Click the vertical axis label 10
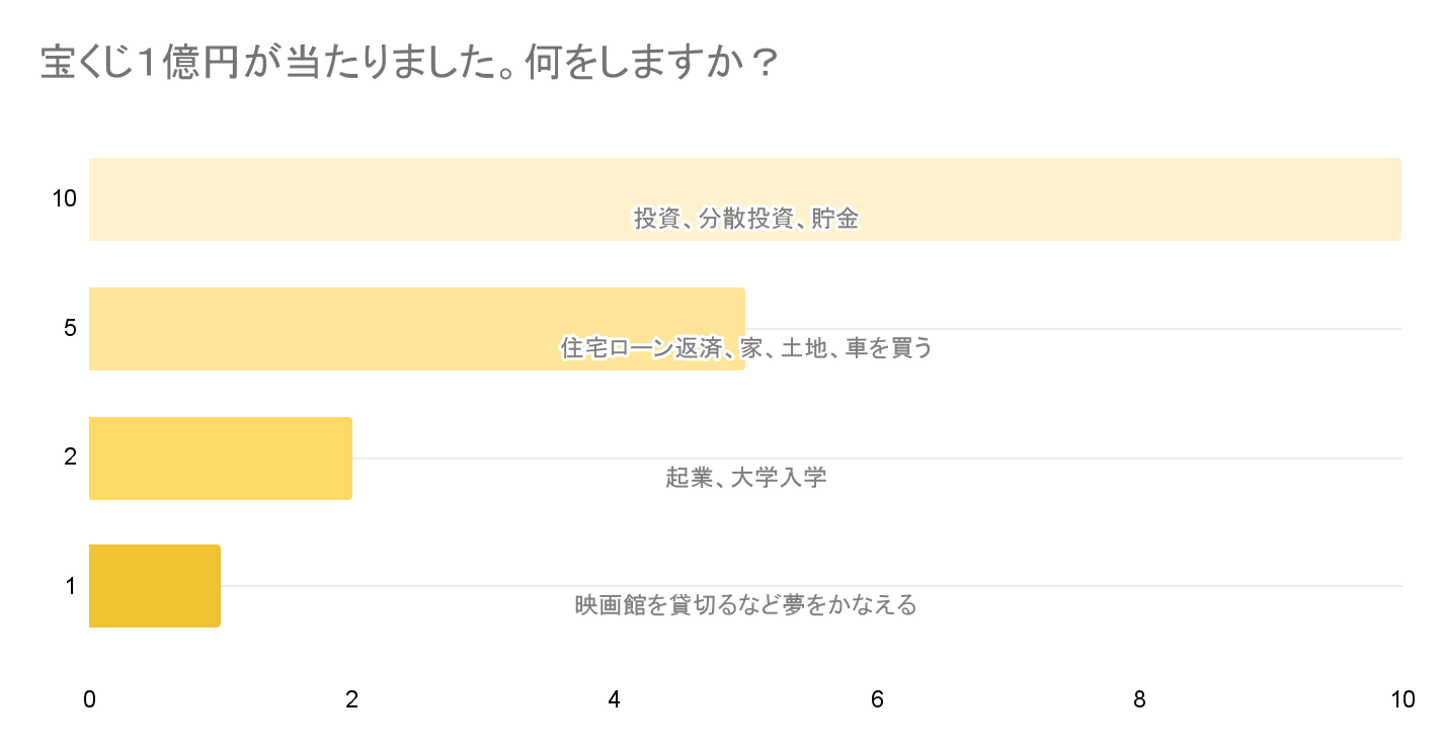Screen dimensions: 1440x751 coord(64,199)
